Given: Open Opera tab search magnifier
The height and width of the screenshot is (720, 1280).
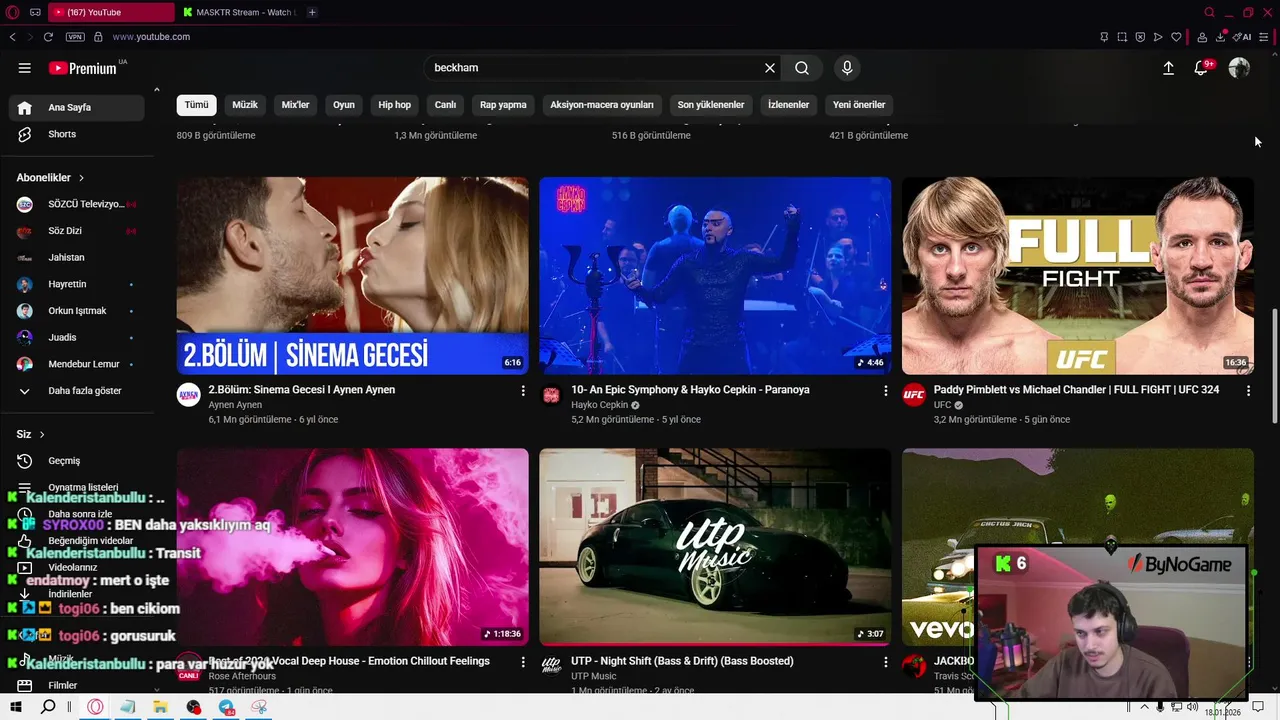Looking at the screenshot, I should point(1209,12).
